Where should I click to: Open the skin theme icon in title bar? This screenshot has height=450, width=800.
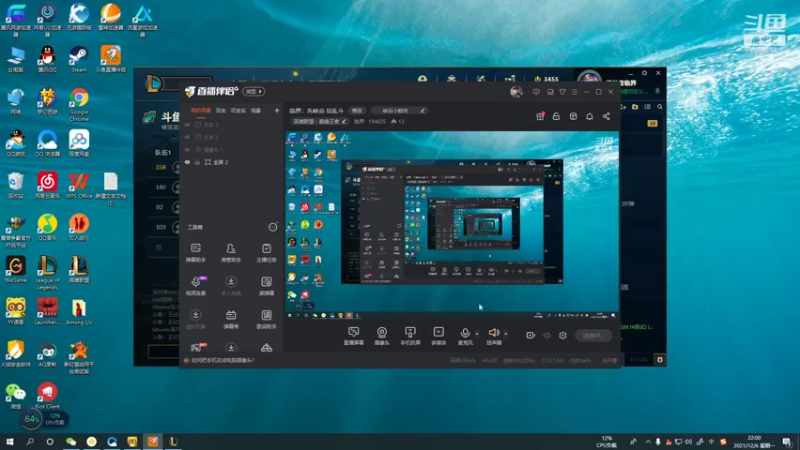562,92
